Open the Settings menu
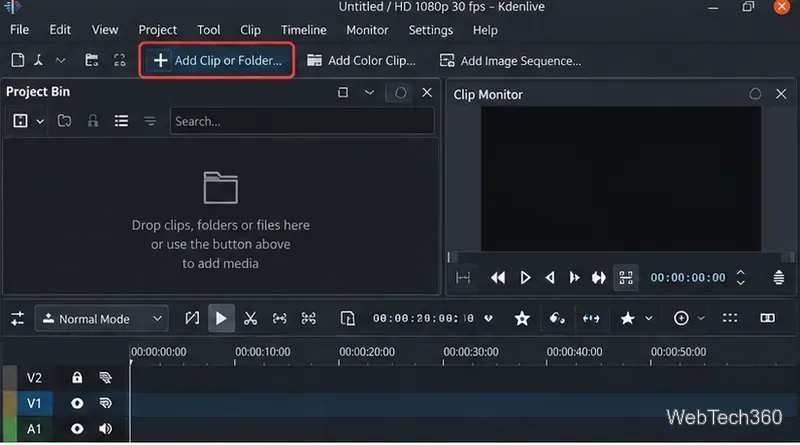 431,30
